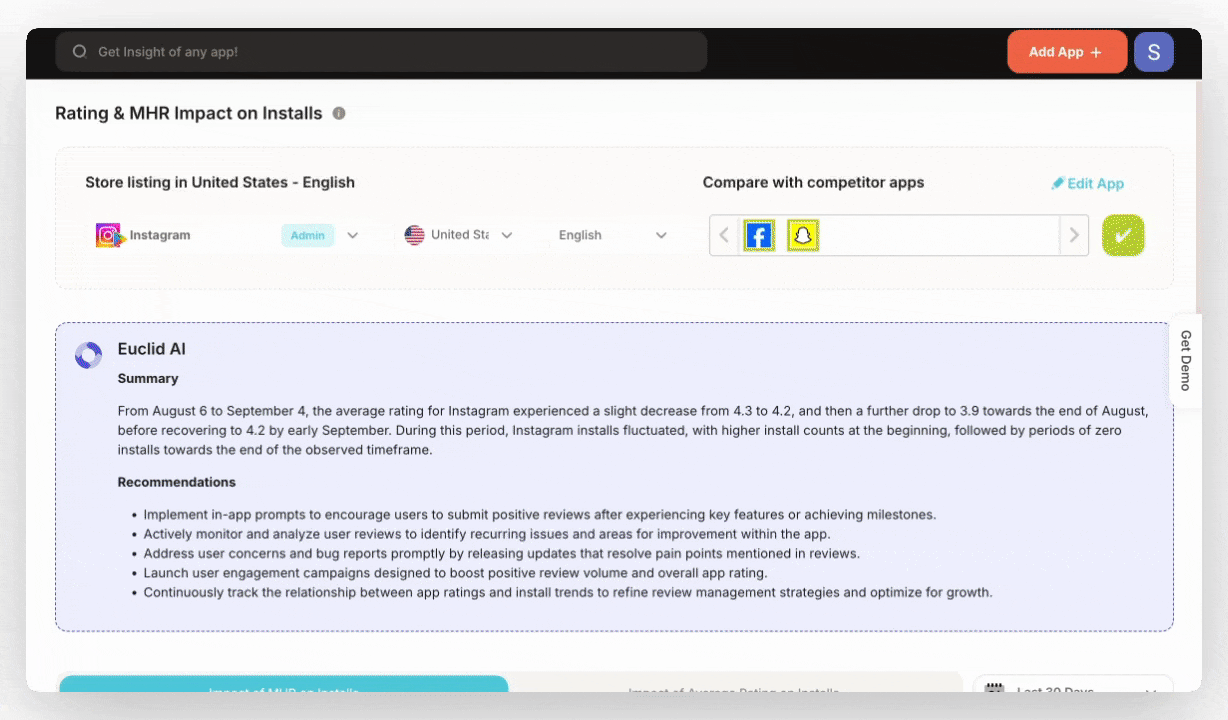The height and width of the screenshot is (720, 1228).
Task: Switch to Impact of MHR on Installs tab
Action: pos(284,685)
